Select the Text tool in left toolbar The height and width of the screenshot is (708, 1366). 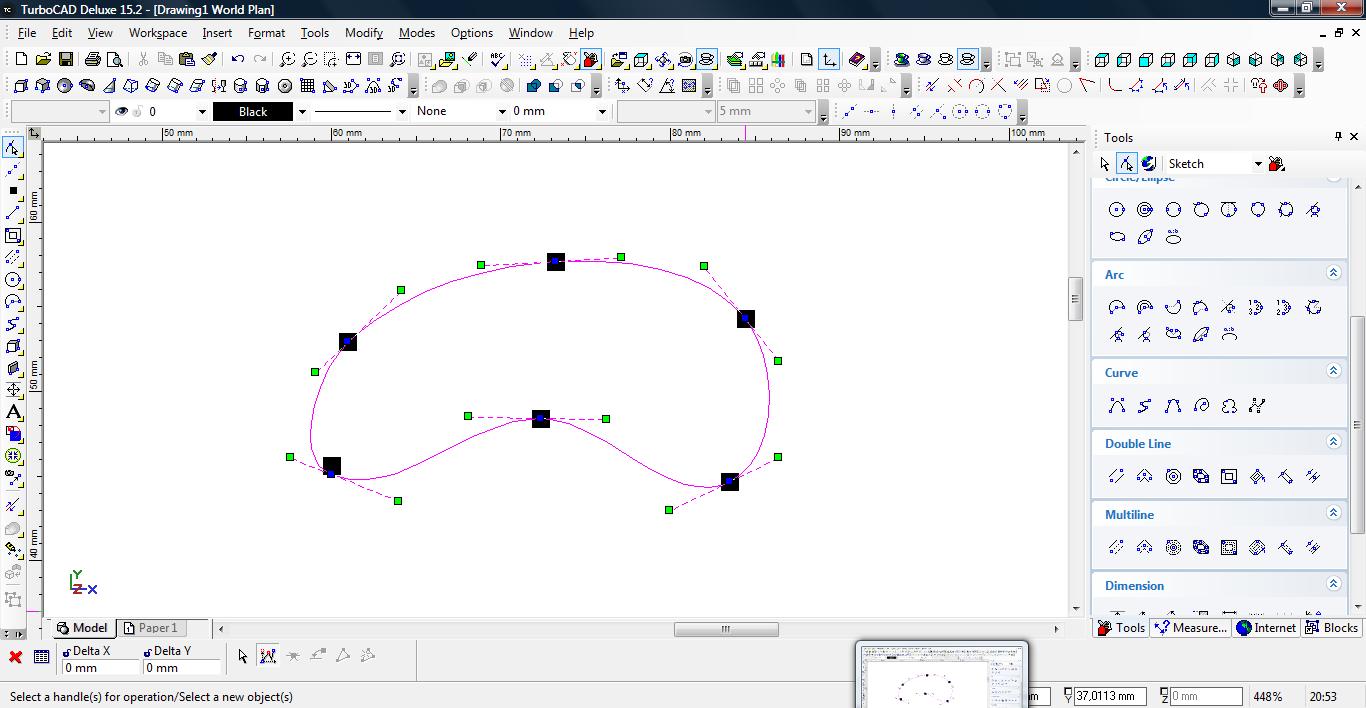click(13, 412)
